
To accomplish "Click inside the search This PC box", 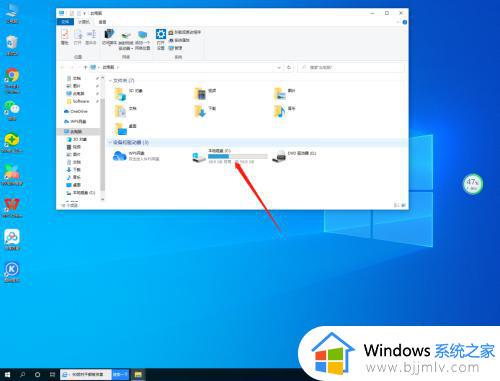I will [351, 67].
